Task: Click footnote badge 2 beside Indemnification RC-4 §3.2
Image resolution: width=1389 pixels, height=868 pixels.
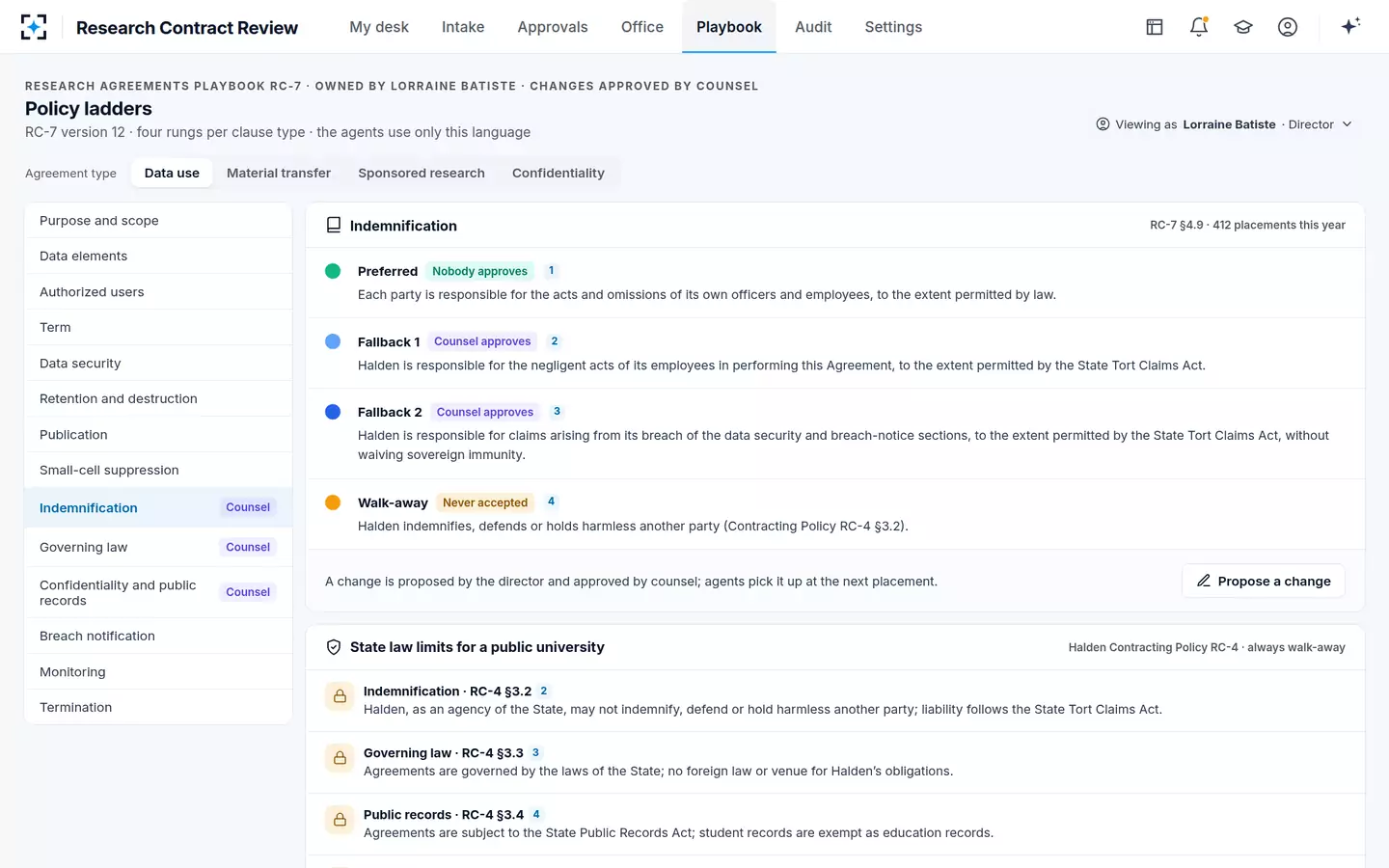Action: (x=544, y=691)
